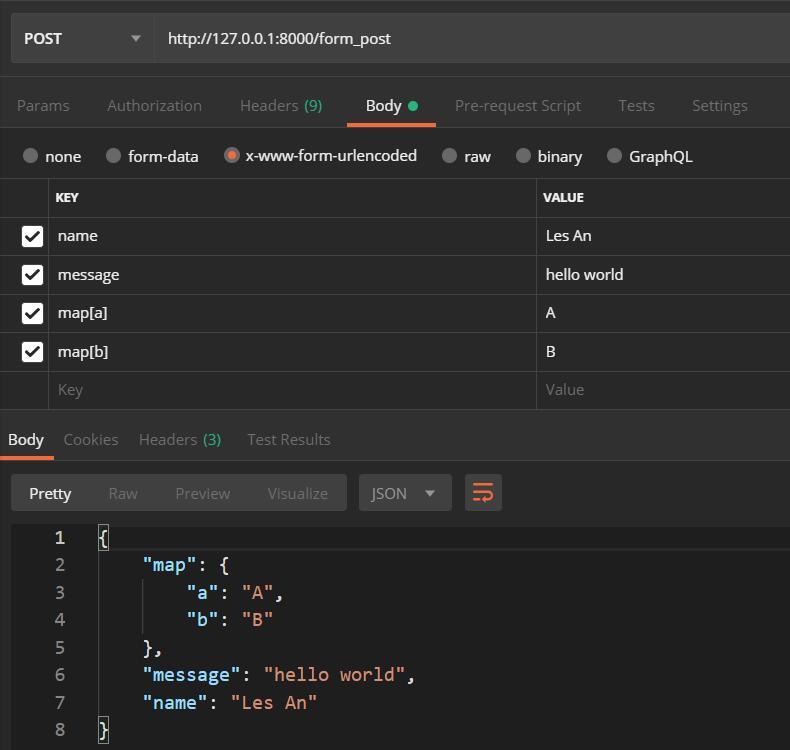
Task: Click the 'message' key cell
Action: point(292,275)
